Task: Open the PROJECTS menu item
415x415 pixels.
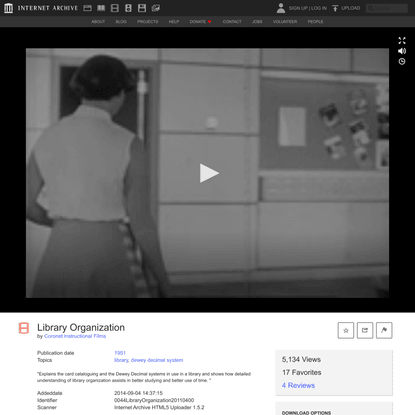Action: click(148, 22)
